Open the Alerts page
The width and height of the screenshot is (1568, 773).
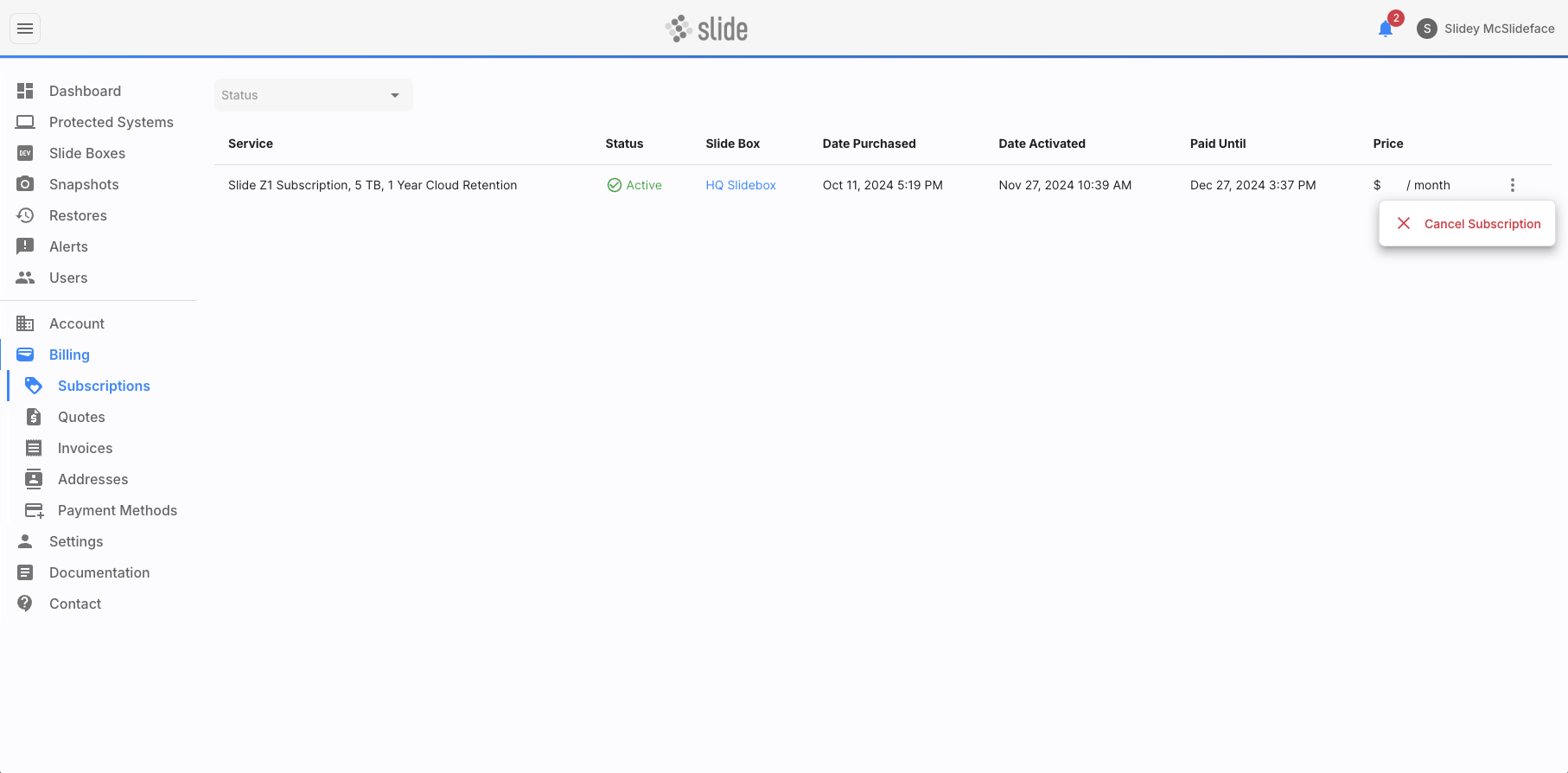[x=68, y=246]
